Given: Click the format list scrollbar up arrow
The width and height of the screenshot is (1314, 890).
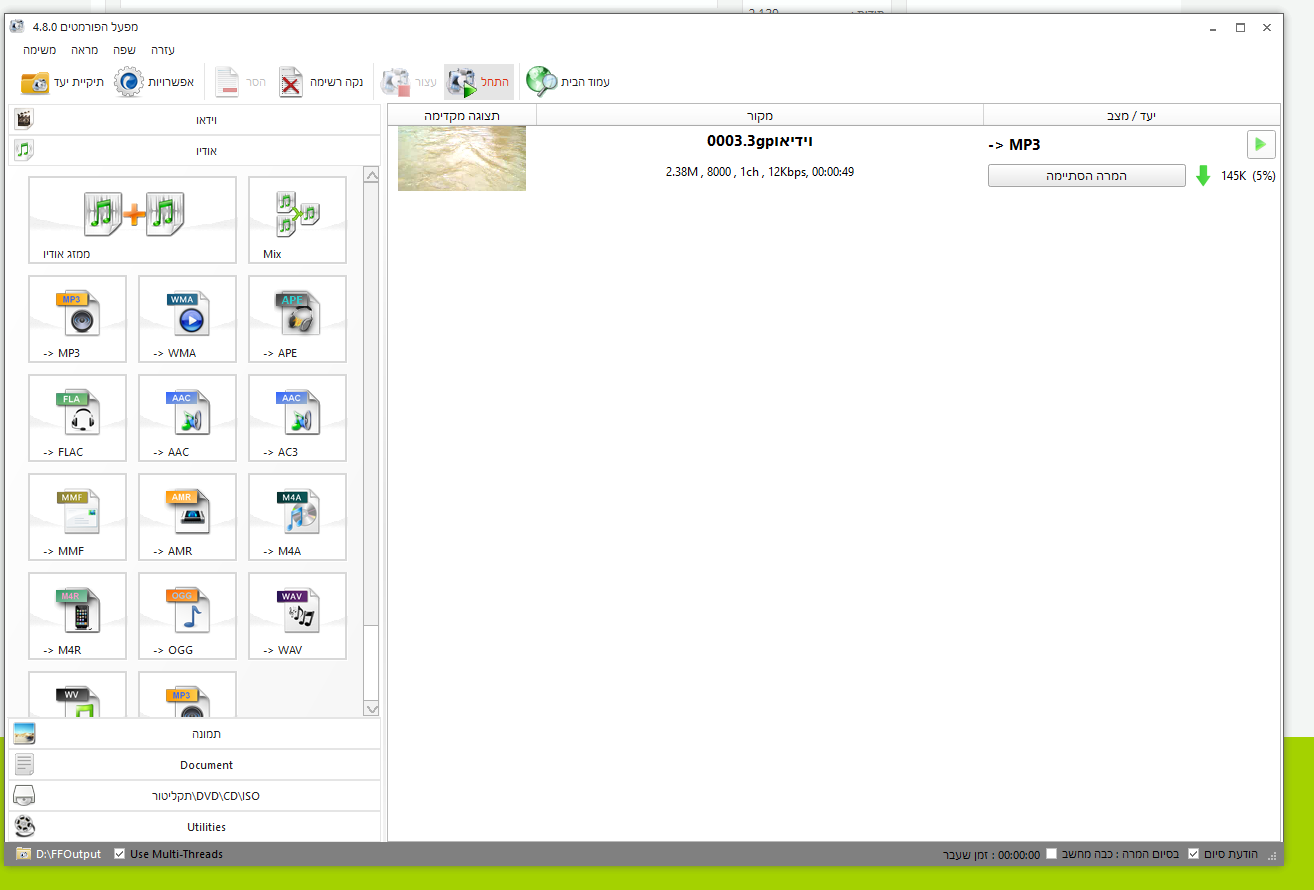Looking at the screenshot, I should [371, 176].
